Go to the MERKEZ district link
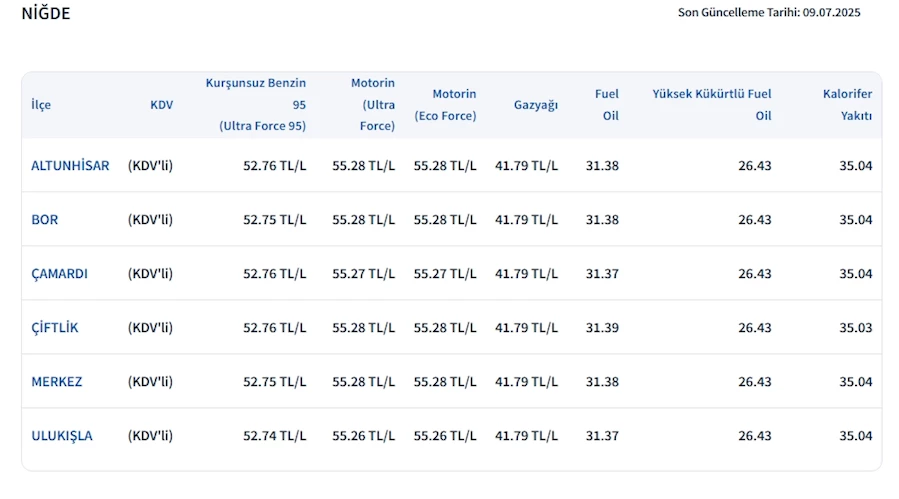 [57, 381]
